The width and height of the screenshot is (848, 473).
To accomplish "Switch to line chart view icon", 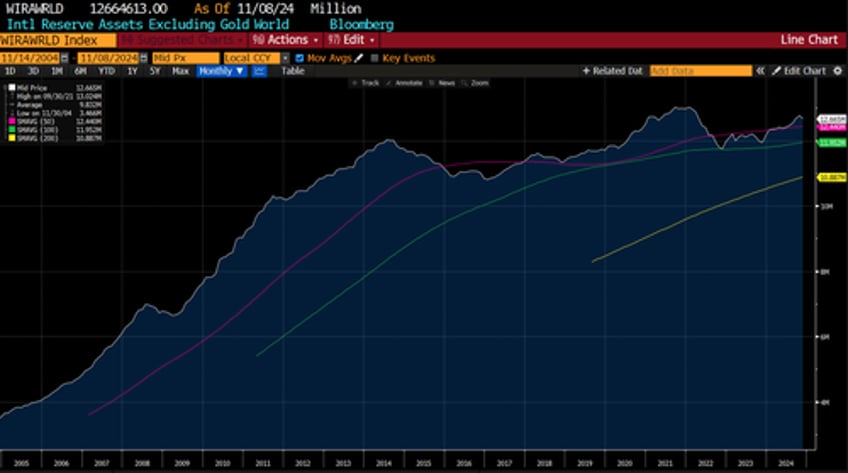I will click(x=260, y=71).
